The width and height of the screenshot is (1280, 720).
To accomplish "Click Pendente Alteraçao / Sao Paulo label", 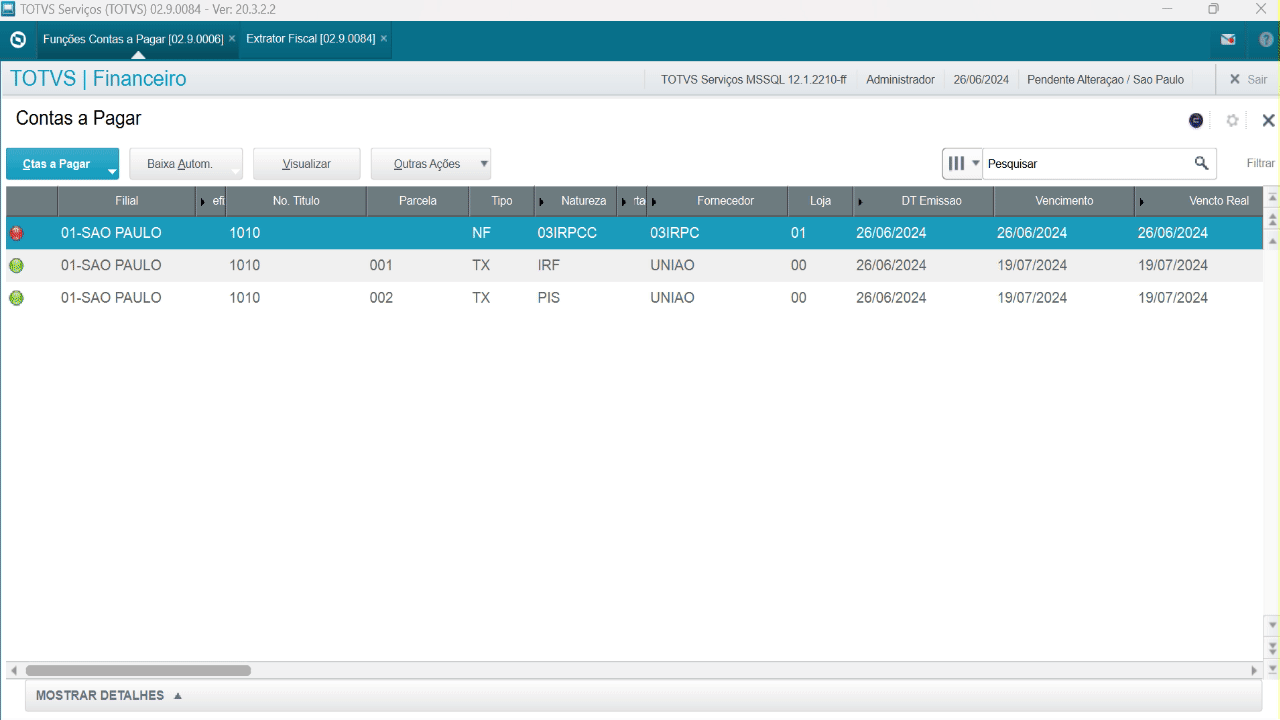I will tap(1105, 79).
